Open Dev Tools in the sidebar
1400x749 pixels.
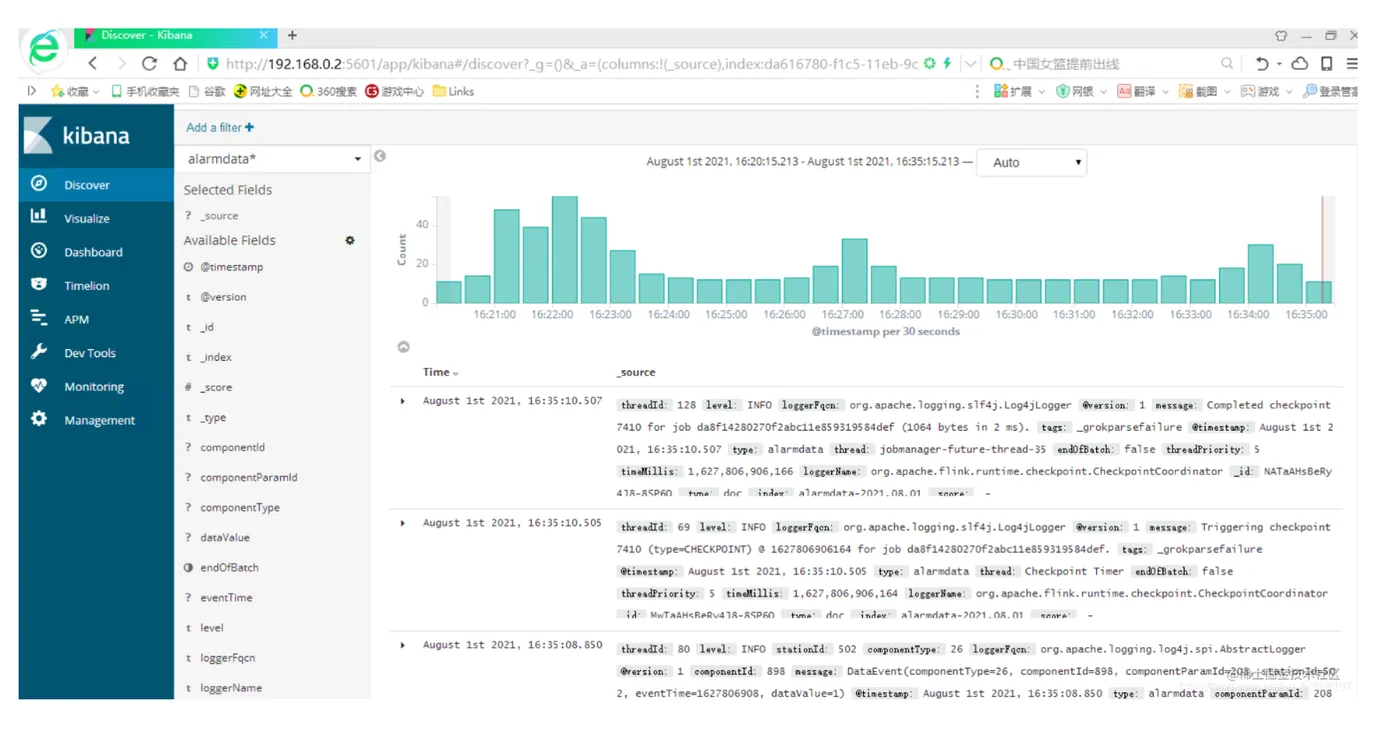[96, 353]
